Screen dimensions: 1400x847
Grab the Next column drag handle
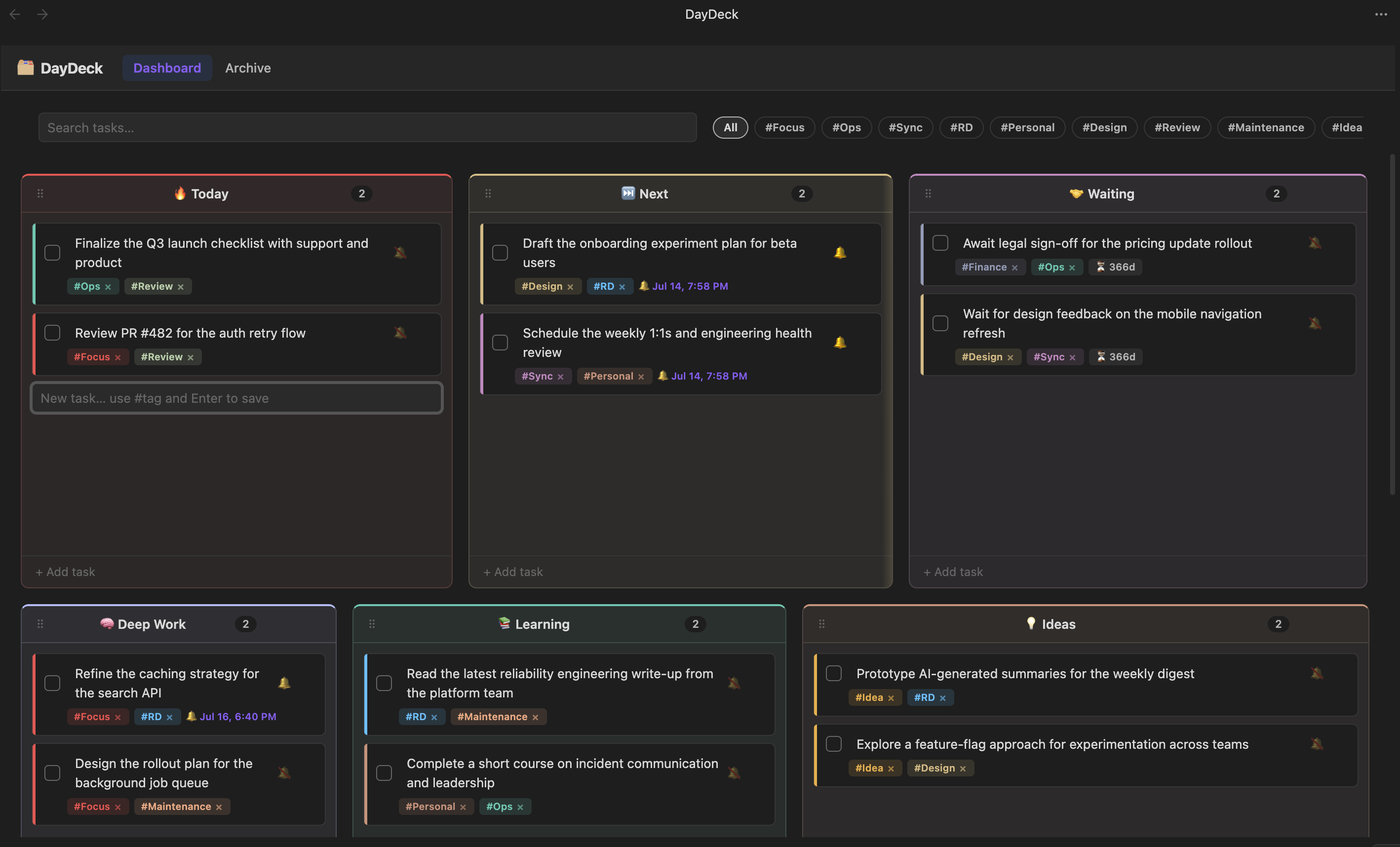[x=488, y=193]
